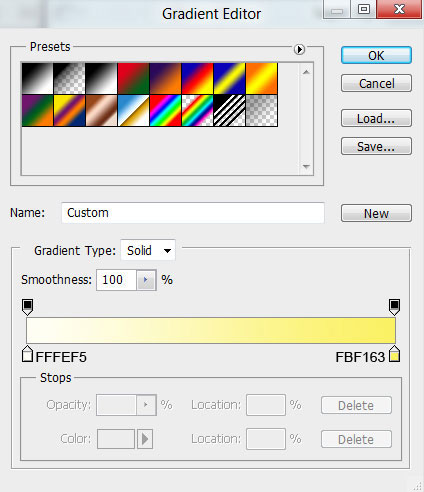Select the black to white gradient preset
Screen dimensions: 424x492
point(101,78)
